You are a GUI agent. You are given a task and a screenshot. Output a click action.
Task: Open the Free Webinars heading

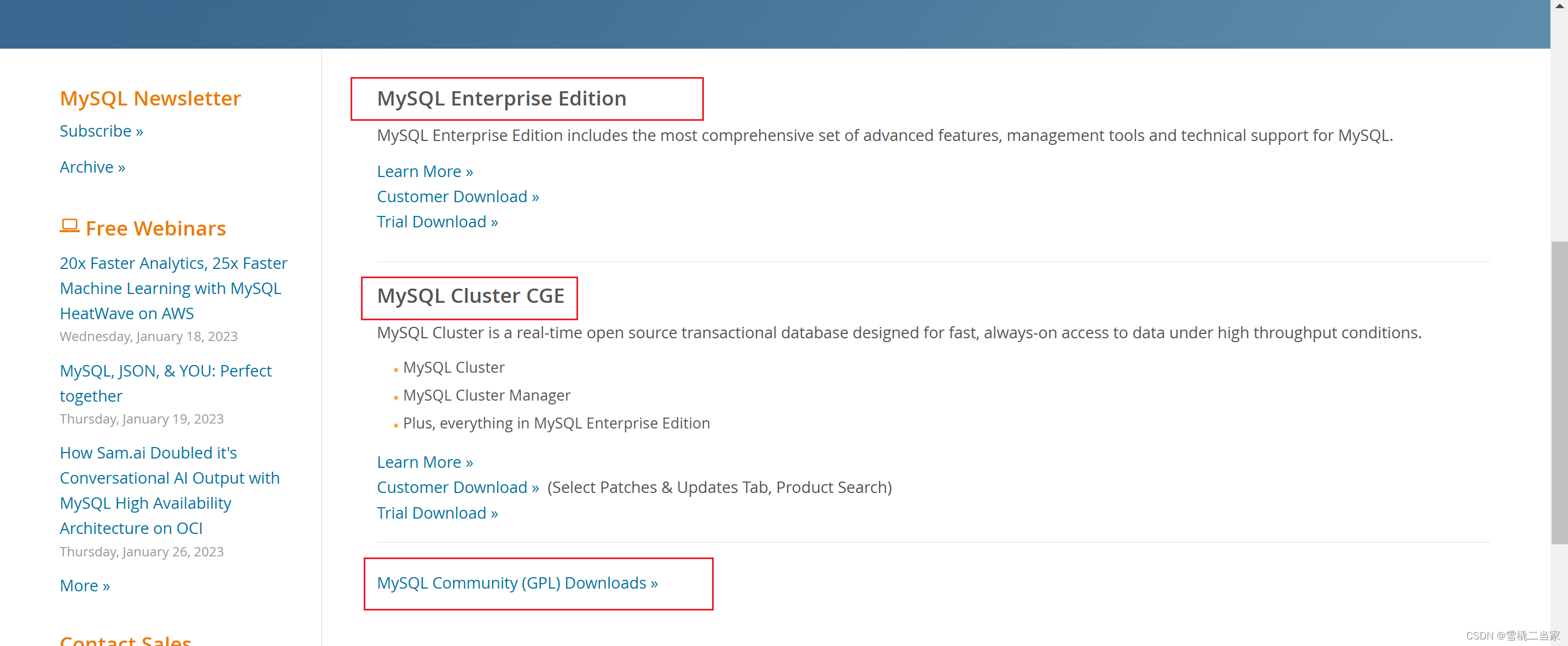156,228
